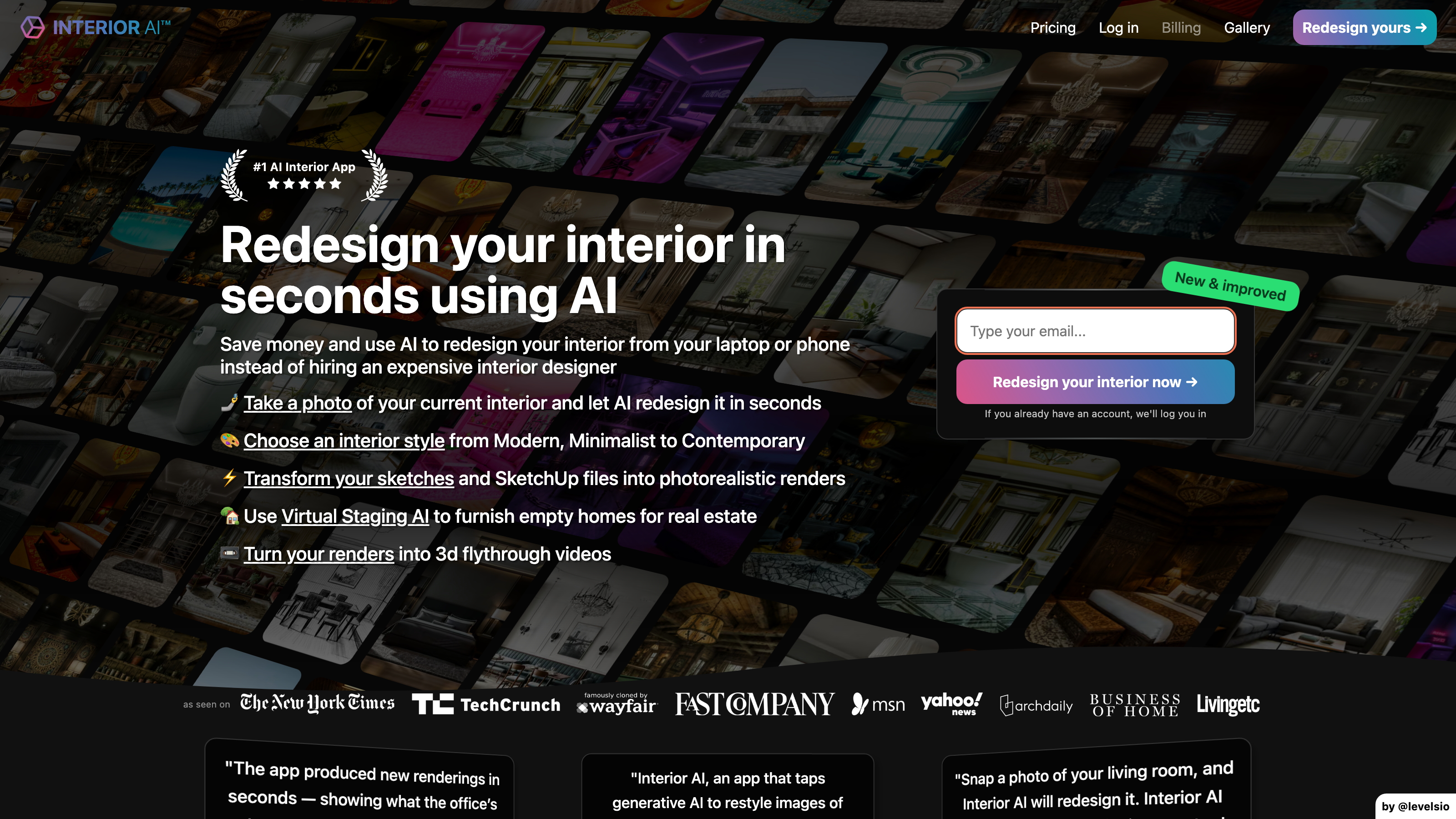The image size is (1456, 819).
Task: Click the Fast Company logo
Action: pyautogui.click(x=754, y=704)
